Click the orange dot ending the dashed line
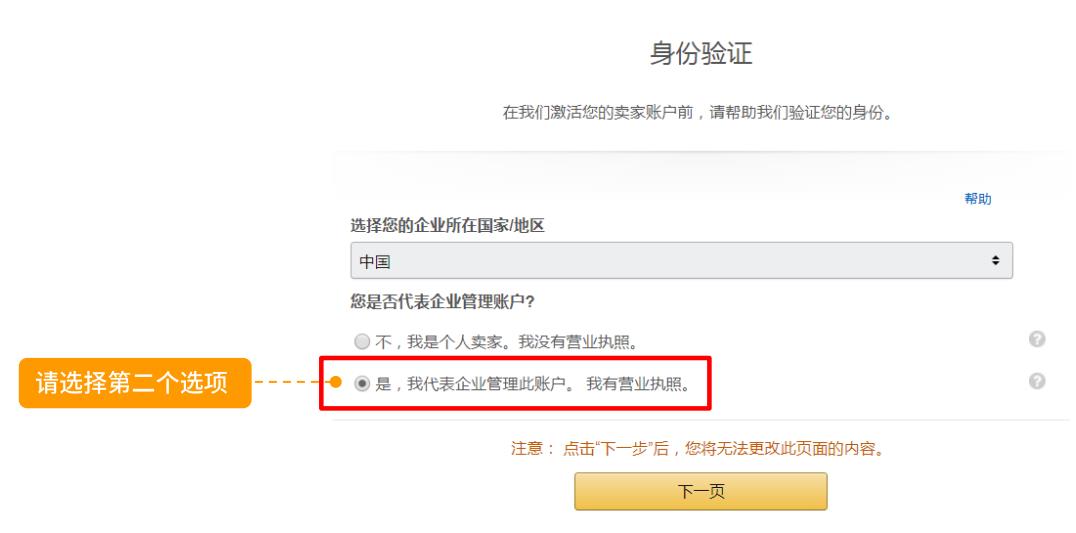Screen dimensions: 1076x533 click(336, 382)
